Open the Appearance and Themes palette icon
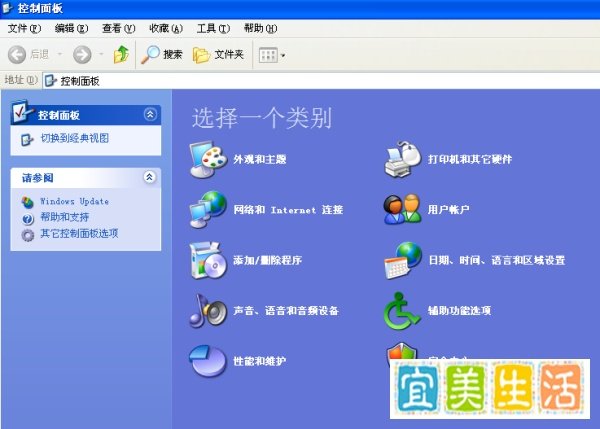 (209, 159)
